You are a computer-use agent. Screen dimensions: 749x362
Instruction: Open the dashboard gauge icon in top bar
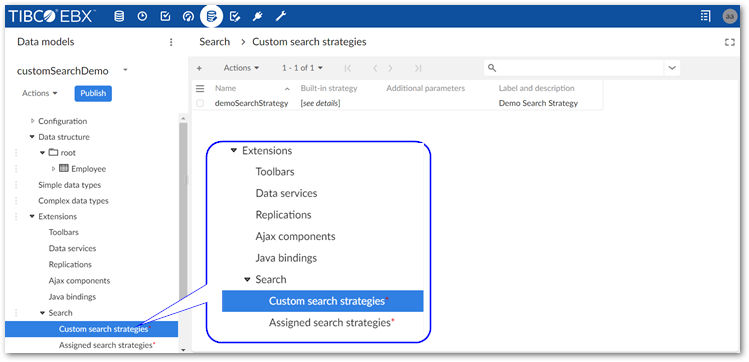(x=188, y=17)
